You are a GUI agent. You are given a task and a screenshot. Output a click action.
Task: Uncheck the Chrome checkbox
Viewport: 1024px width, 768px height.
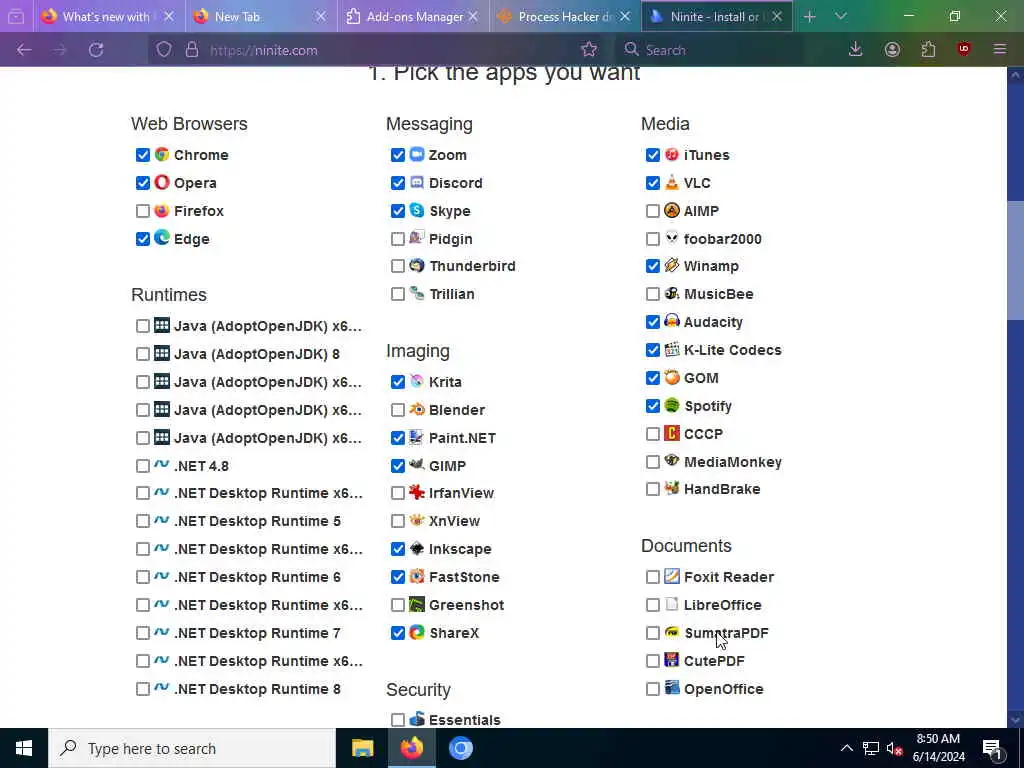point(142,155)
